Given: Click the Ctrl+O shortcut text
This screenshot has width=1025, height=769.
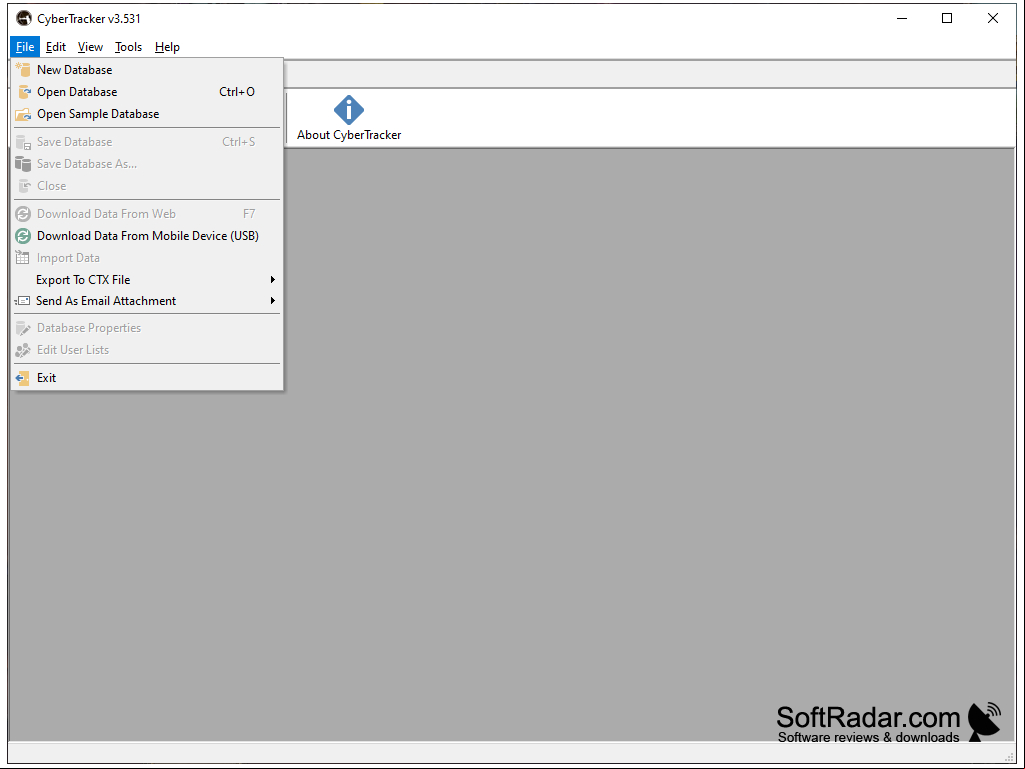Looking at the screenshot, I should pos(237,92).
